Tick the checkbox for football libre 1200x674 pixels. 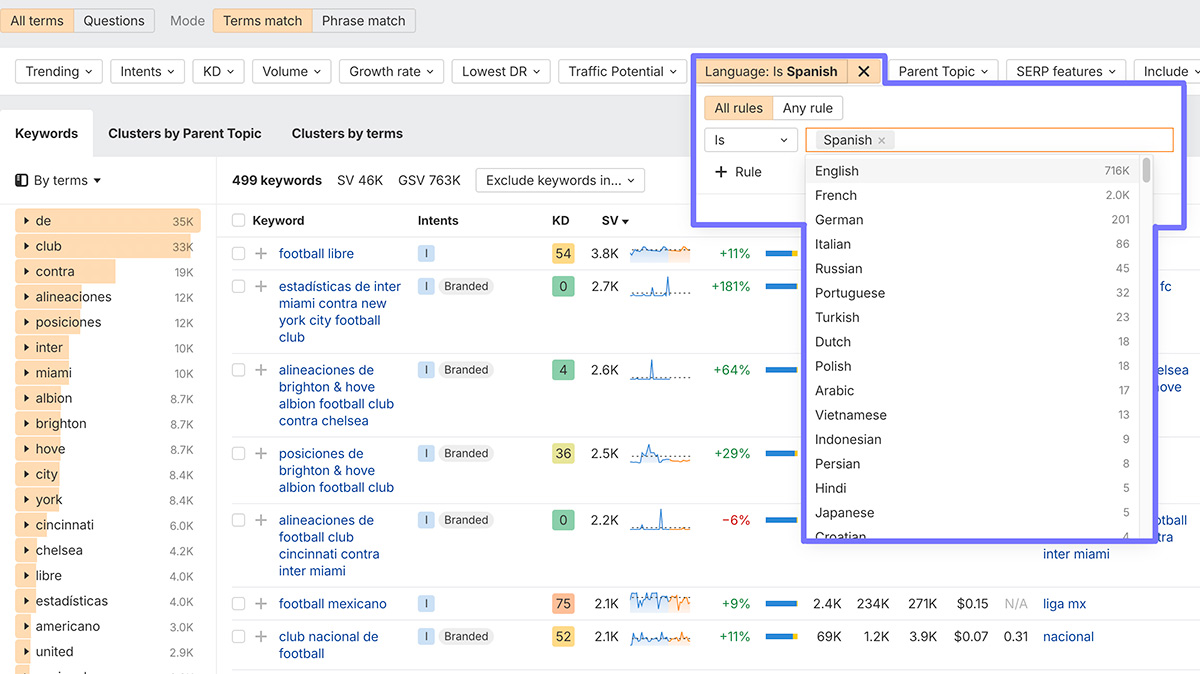238,254
